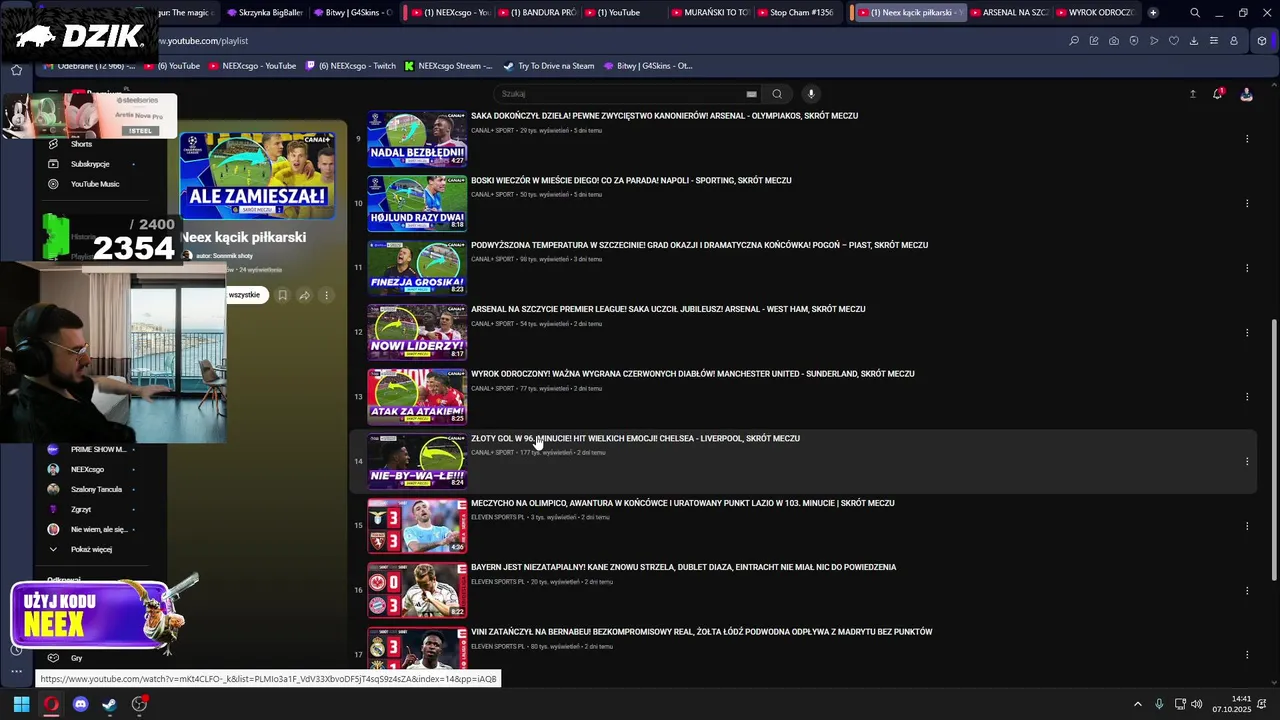Image resolution: width=1280 pixels, height=720 pixels.
Task: Open Opera search tabs magnifier
Action: (x=1195, y=13)
